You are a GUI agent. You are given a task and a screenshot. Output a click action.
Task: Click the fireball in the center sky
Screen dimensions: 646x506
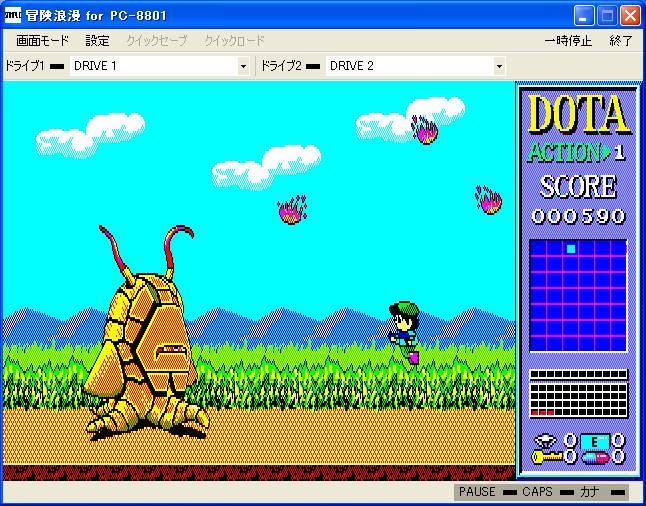pos(292,210)
